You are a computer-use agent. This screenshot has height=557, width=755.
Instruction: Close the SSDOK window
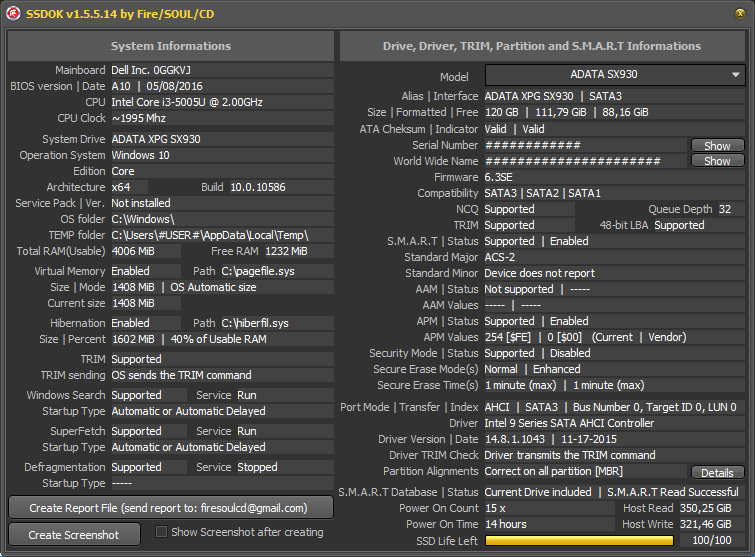pos(740,13)
